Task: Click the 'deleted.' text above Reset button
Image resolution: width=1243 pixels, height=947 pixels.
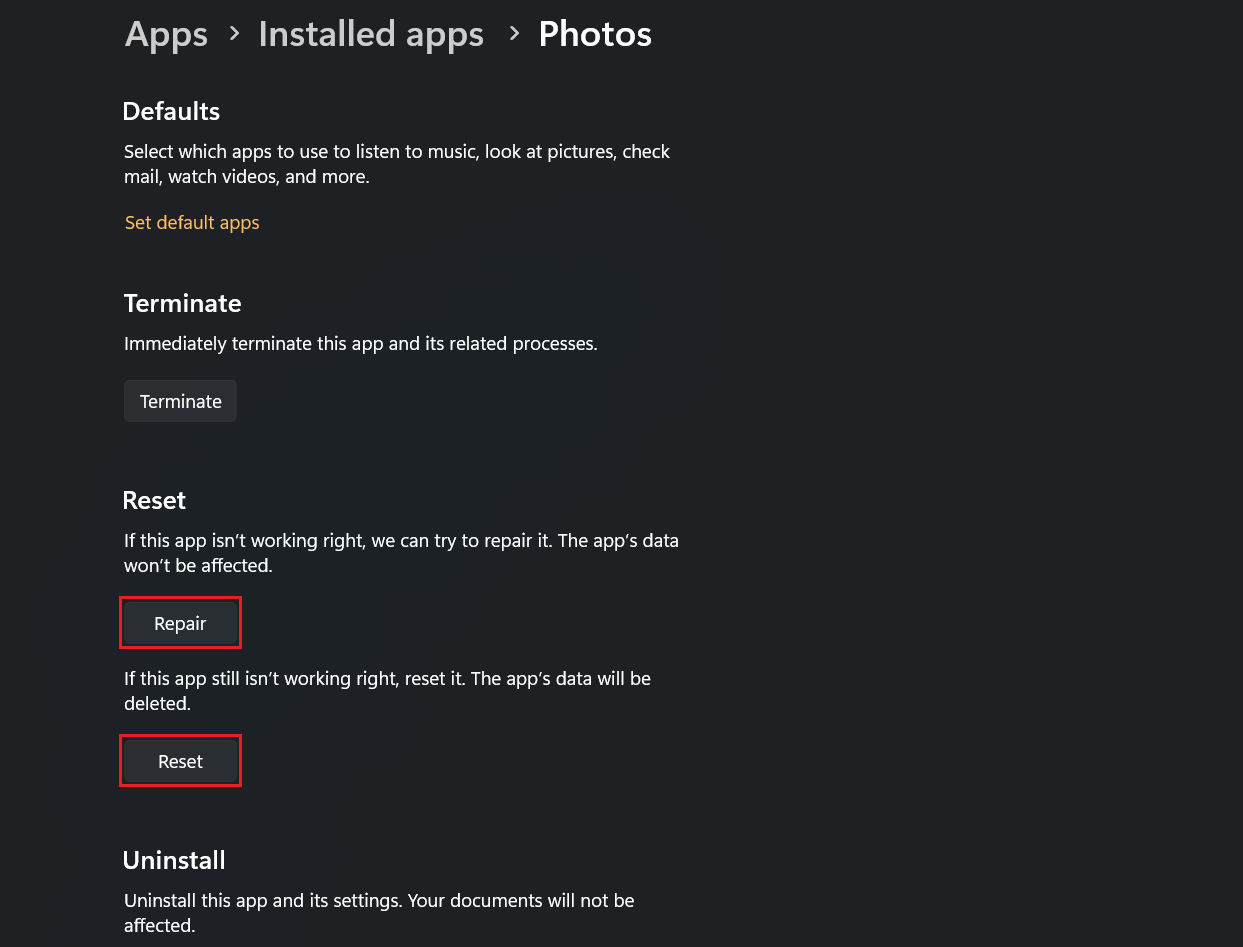Action: click(x=157, y=704)
